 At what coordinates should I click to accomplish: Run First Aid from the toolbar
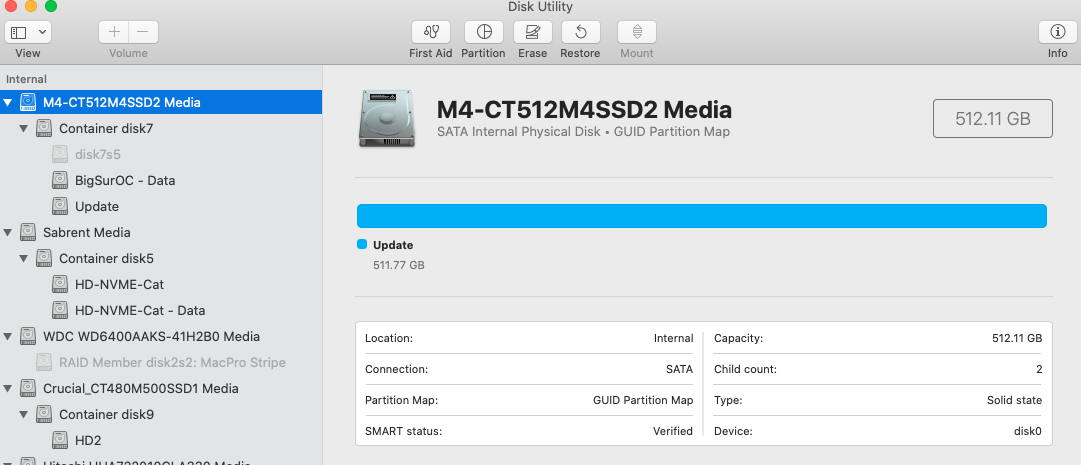430,32
